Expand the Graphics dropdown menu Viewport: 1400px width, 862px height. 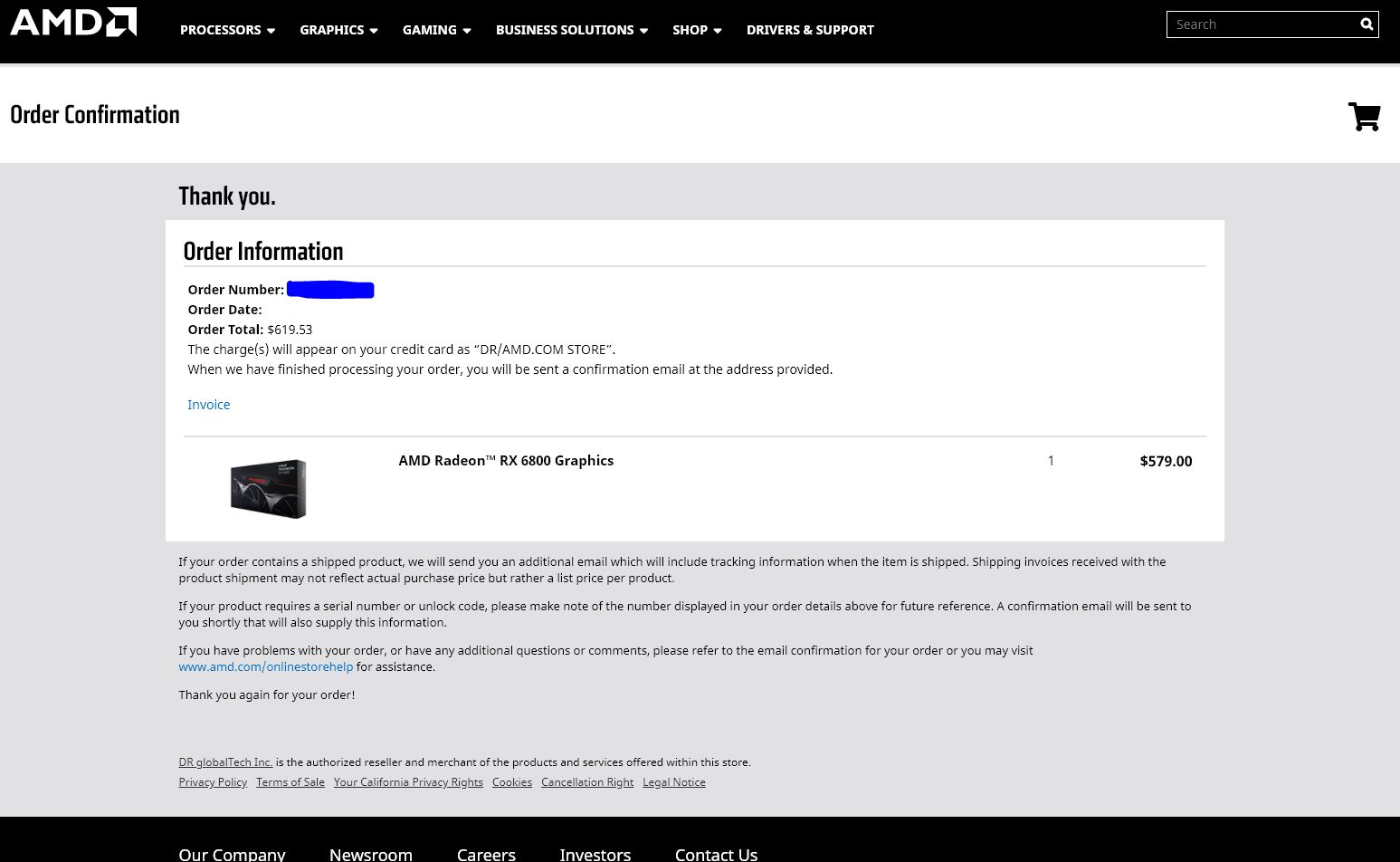point(338,30)
